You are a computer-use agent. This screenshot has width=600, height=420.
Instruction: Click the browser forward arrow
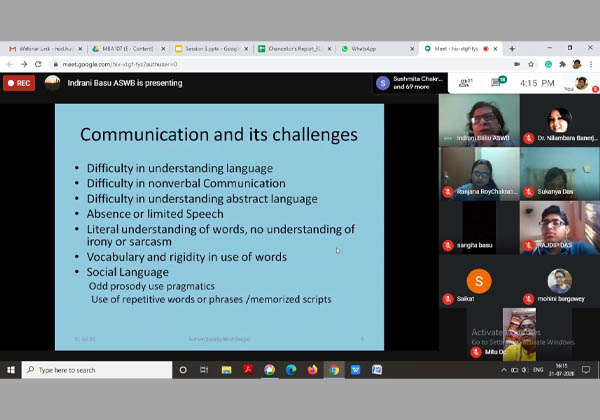[24, 64]
